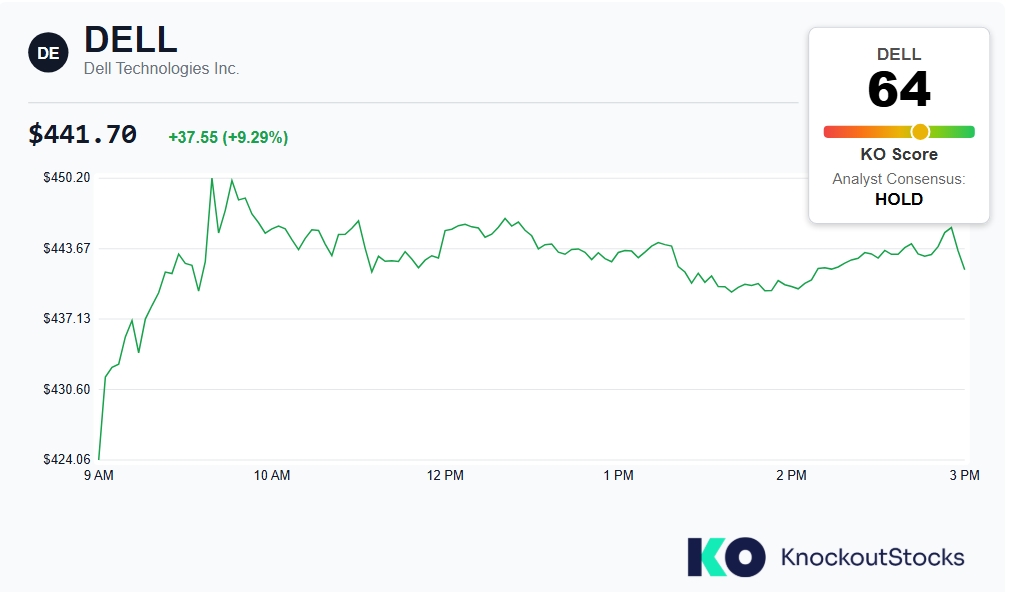Click the Dell Technologies Inc. company name
This screenshot has width=1010, height=592.
click(162, 68)
